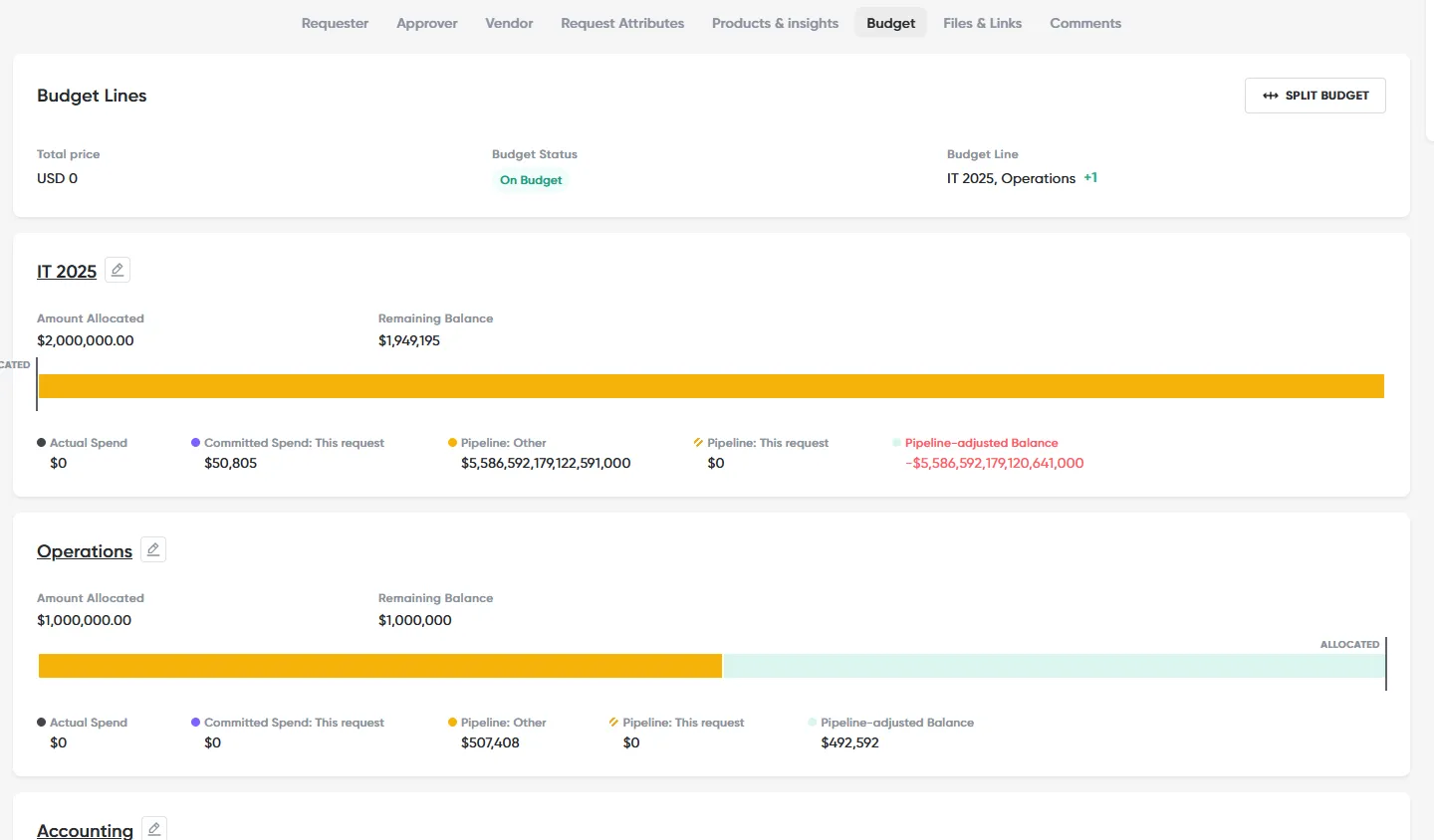Image resolution: width=1434 pixels, height=840 pixels.
Task: Click the red Pipeline-adjusted Balance label
Action: click(x=981, y=443)
